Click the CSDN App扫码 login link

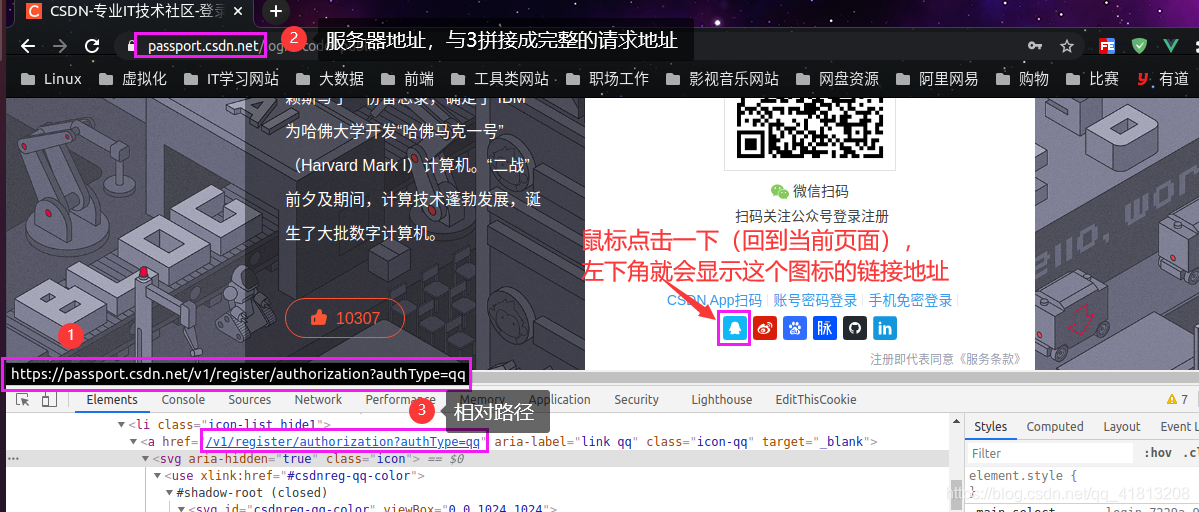(x=715, y=300)
